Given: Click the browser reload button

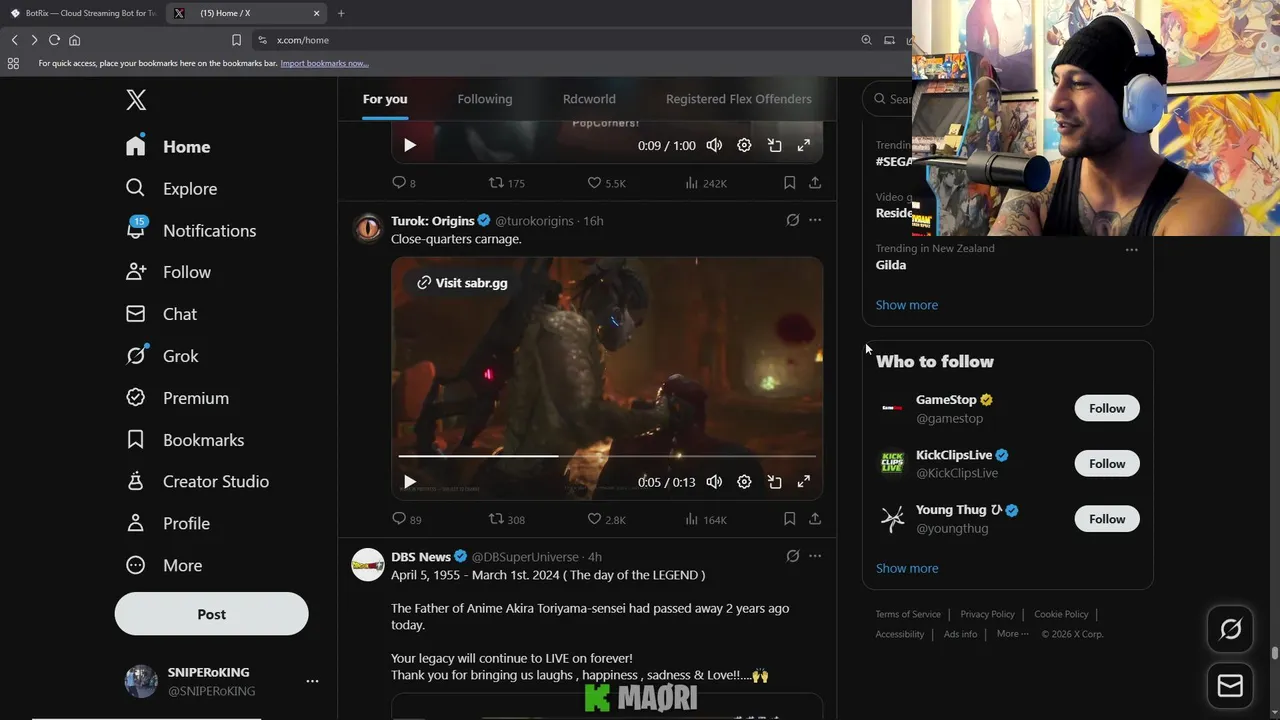Looking at the screenshot, I should 54,40.
